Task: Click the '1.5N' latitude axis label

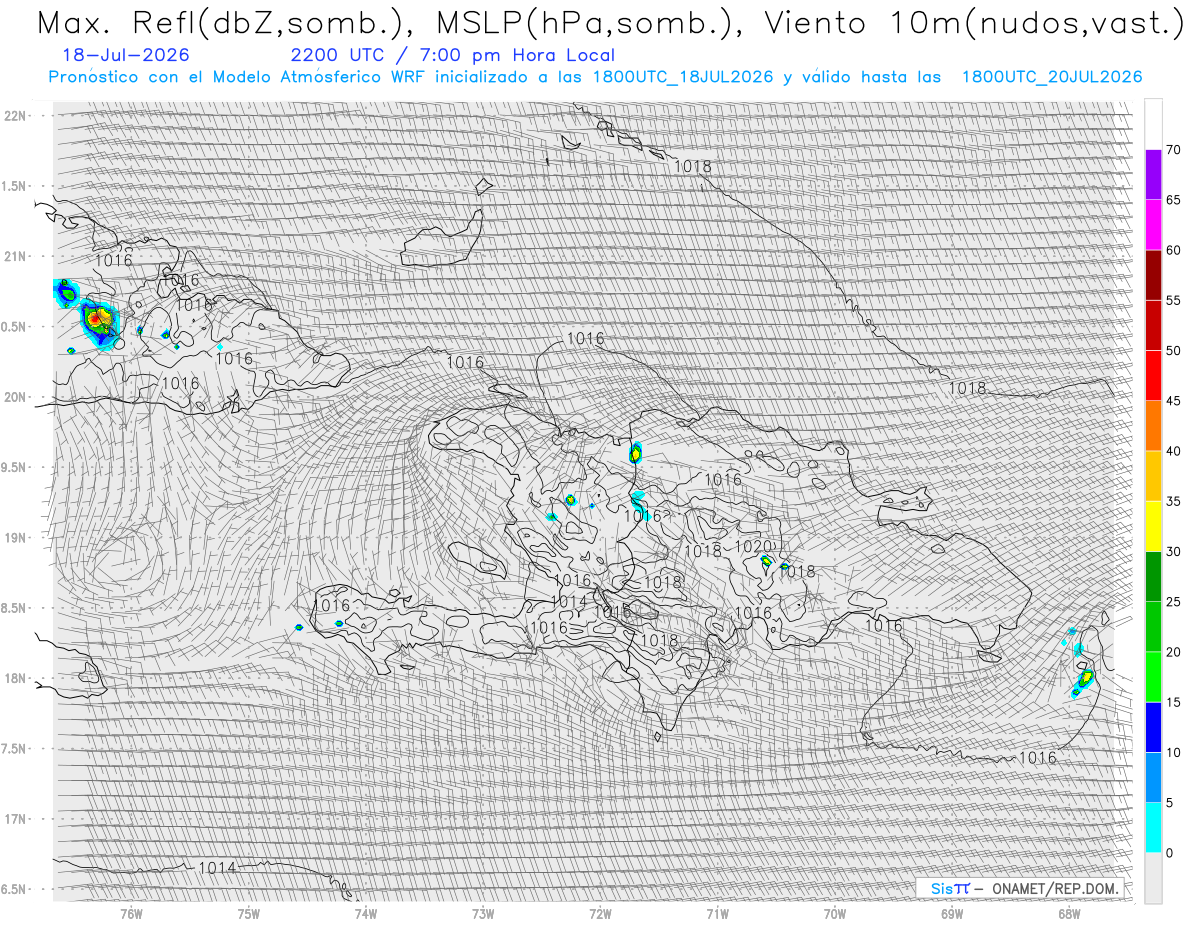Action: click(14, 186)
